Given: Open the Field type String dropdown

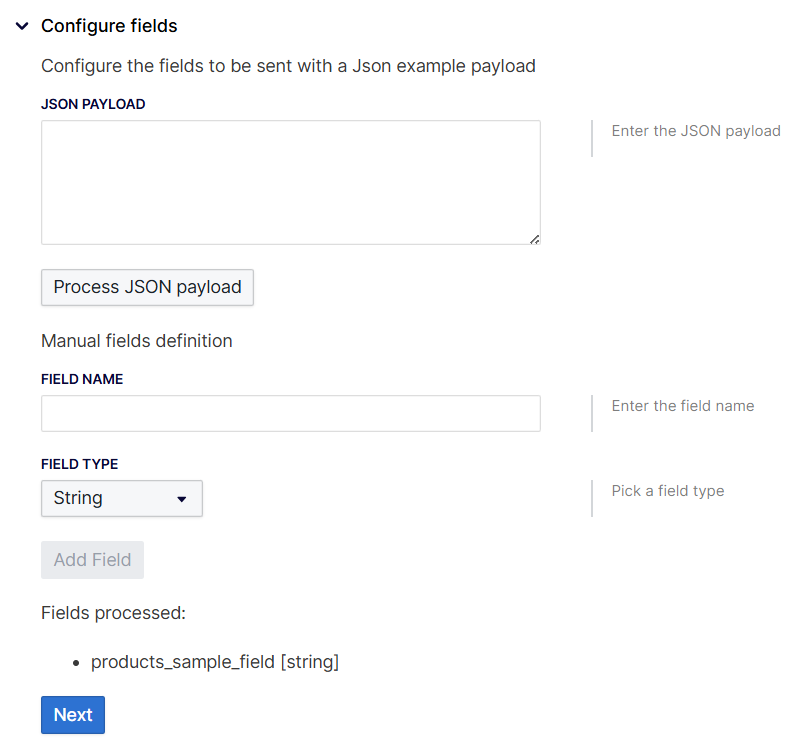Looking at the screenshot, I should point(121,498).
